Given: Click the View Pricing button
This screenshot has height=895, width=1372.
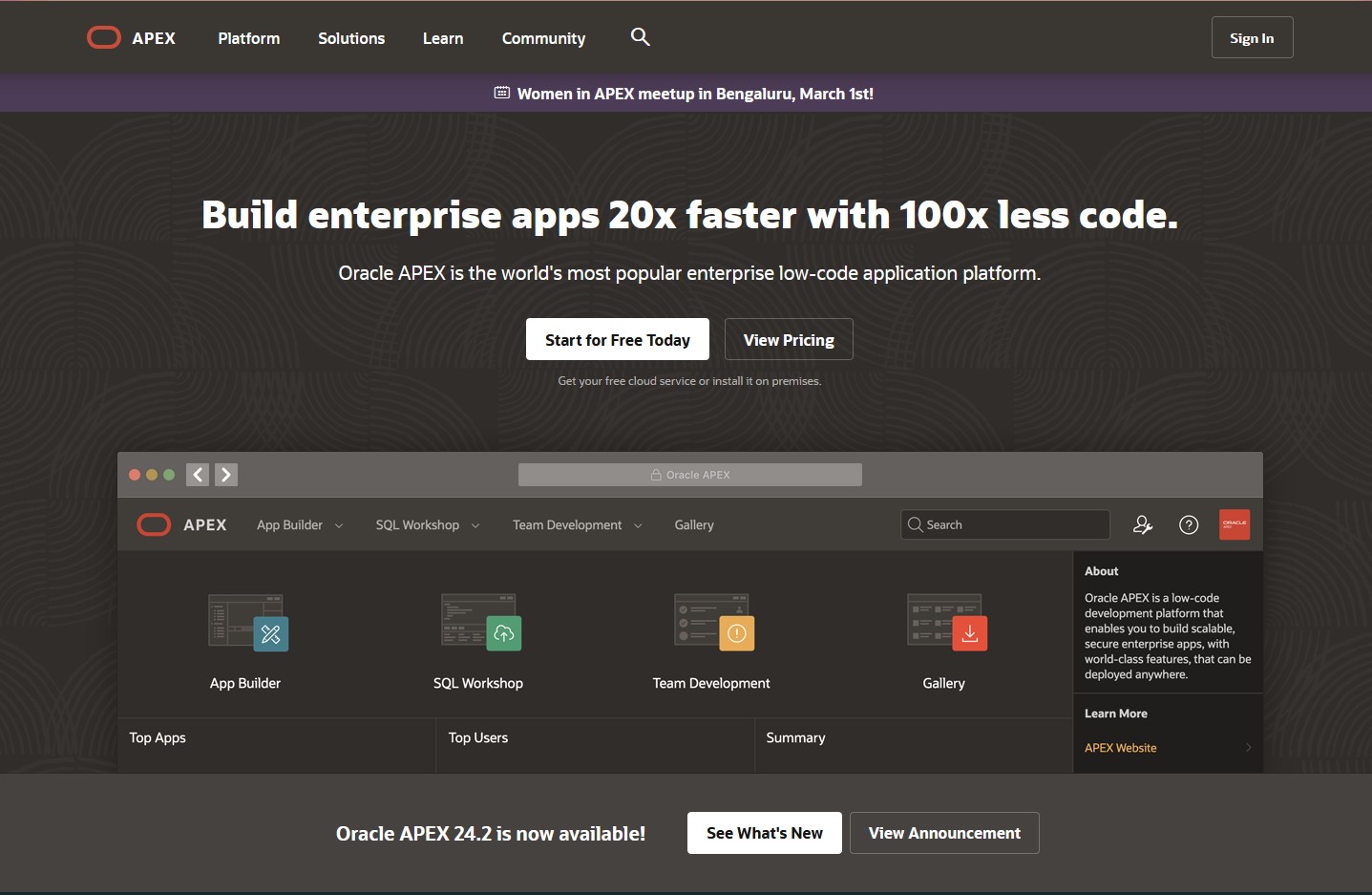Looking at the screenshot, I should (789, 339).
